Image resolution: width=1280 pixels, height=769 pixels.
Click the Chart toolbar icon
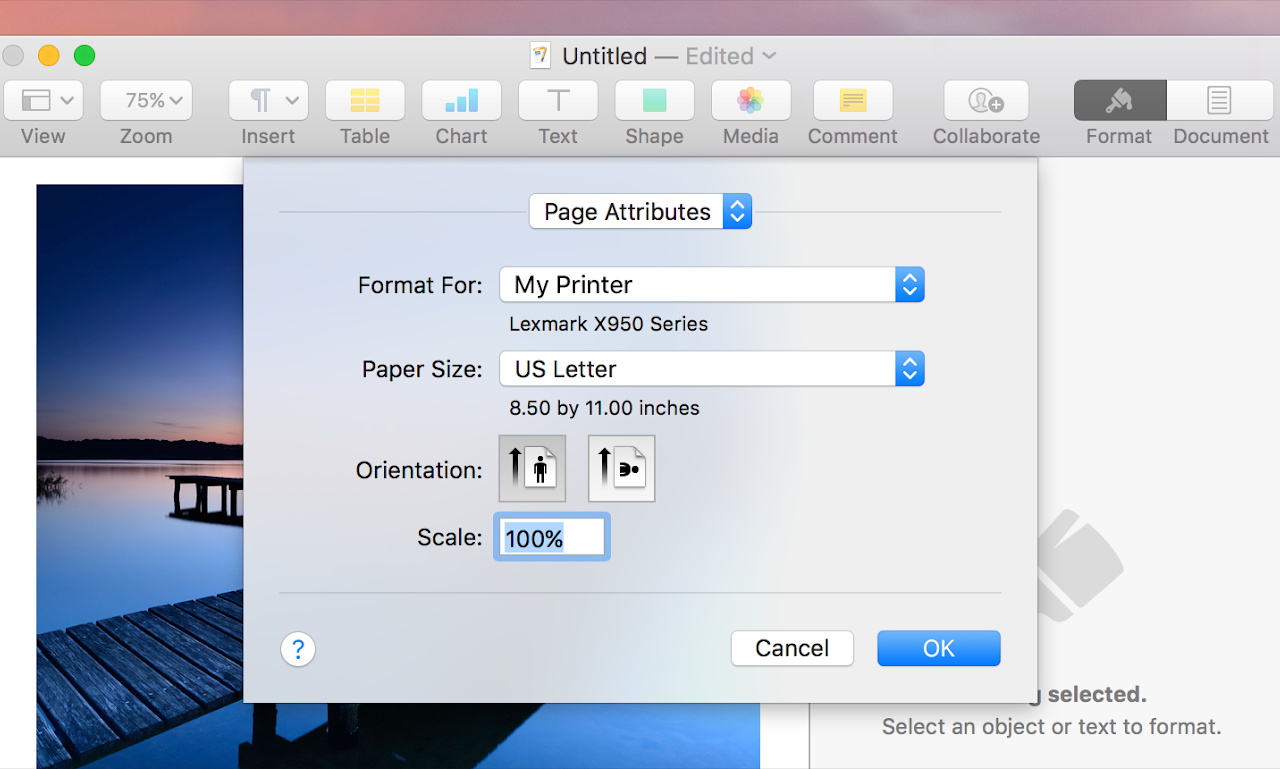pos(461,100)
